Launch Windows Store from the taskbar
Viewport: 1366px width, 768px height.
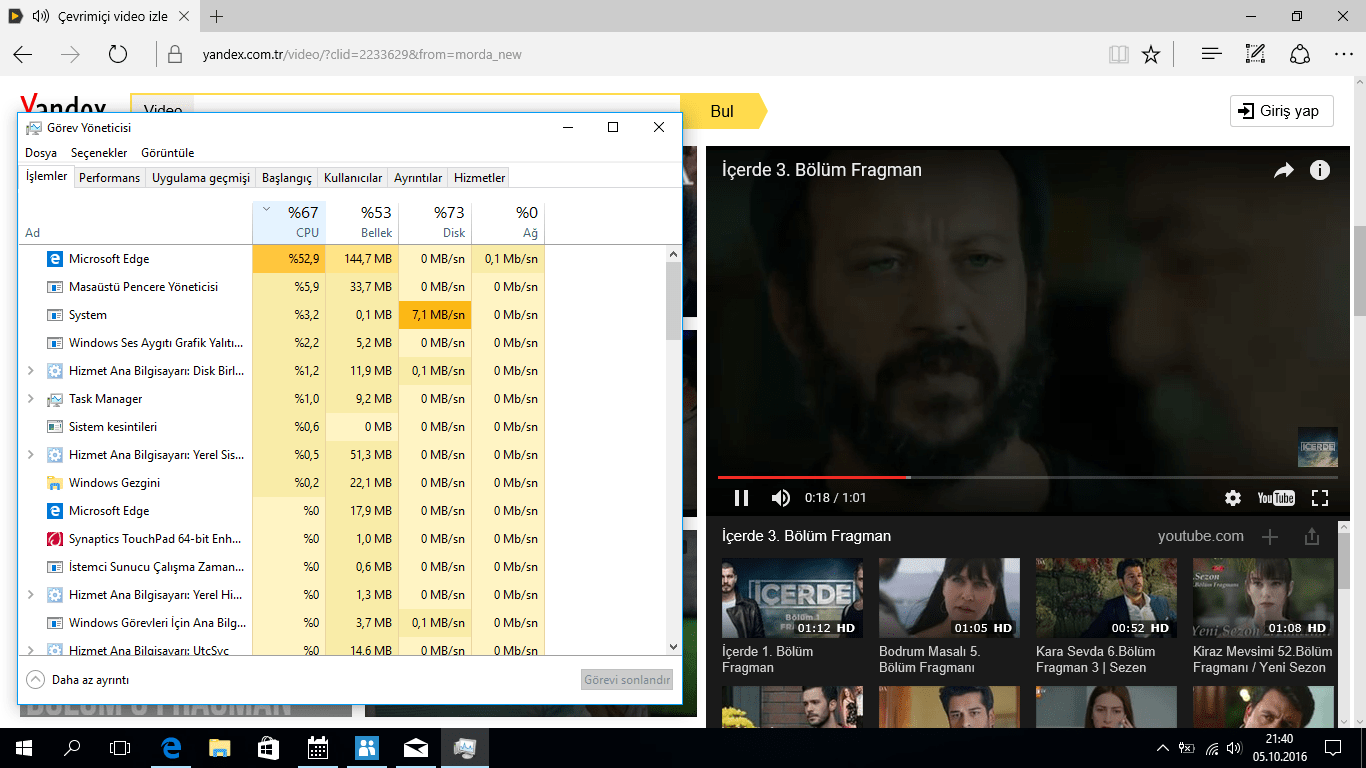coord(269,747)
